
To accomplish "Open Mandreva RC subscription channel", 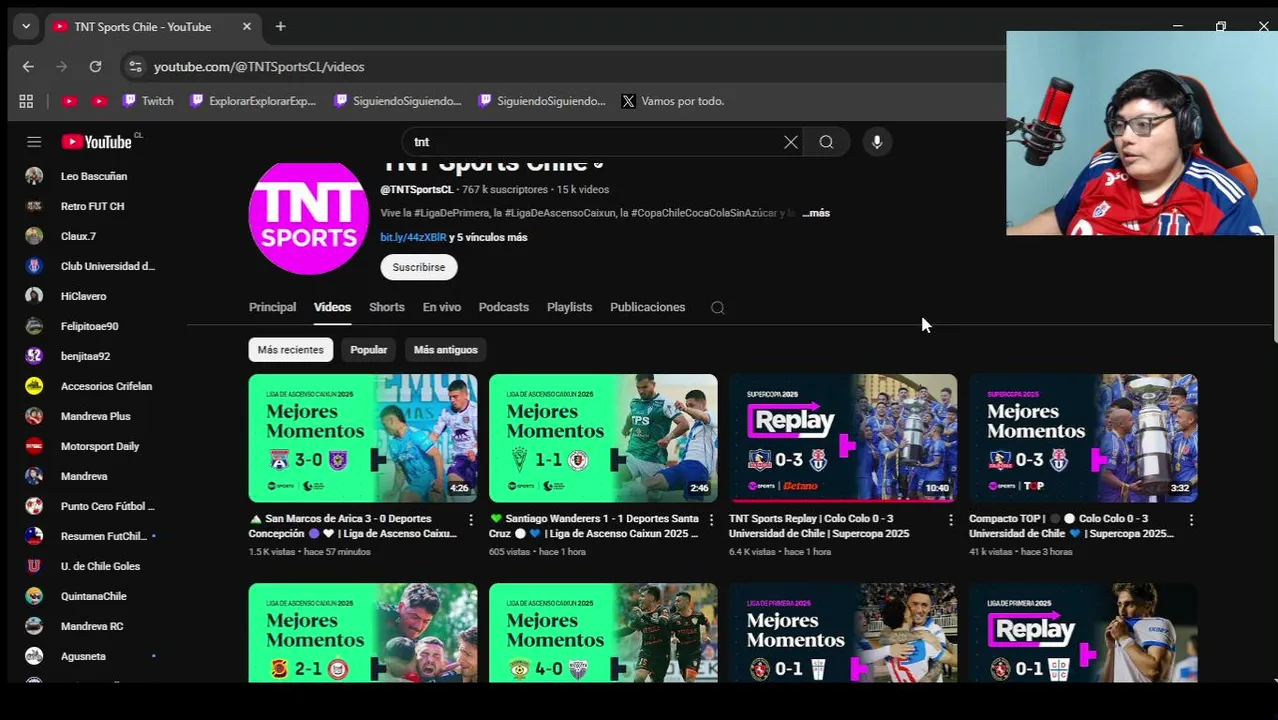I will click(x=91, y=626).
